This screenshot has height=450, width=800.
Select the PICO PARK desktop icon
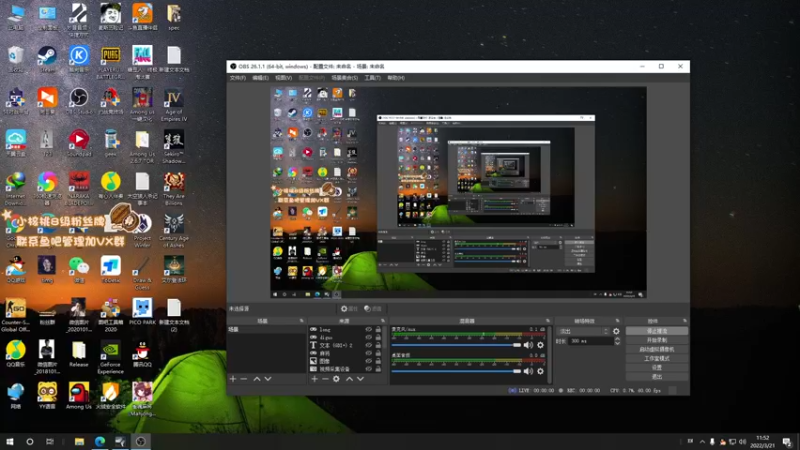point(142,312)
